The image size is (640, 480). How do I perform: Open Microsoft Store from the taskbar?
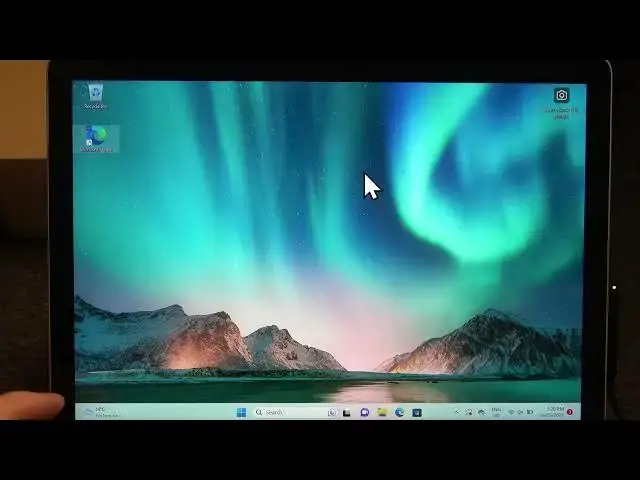click(x=417, y=413)
